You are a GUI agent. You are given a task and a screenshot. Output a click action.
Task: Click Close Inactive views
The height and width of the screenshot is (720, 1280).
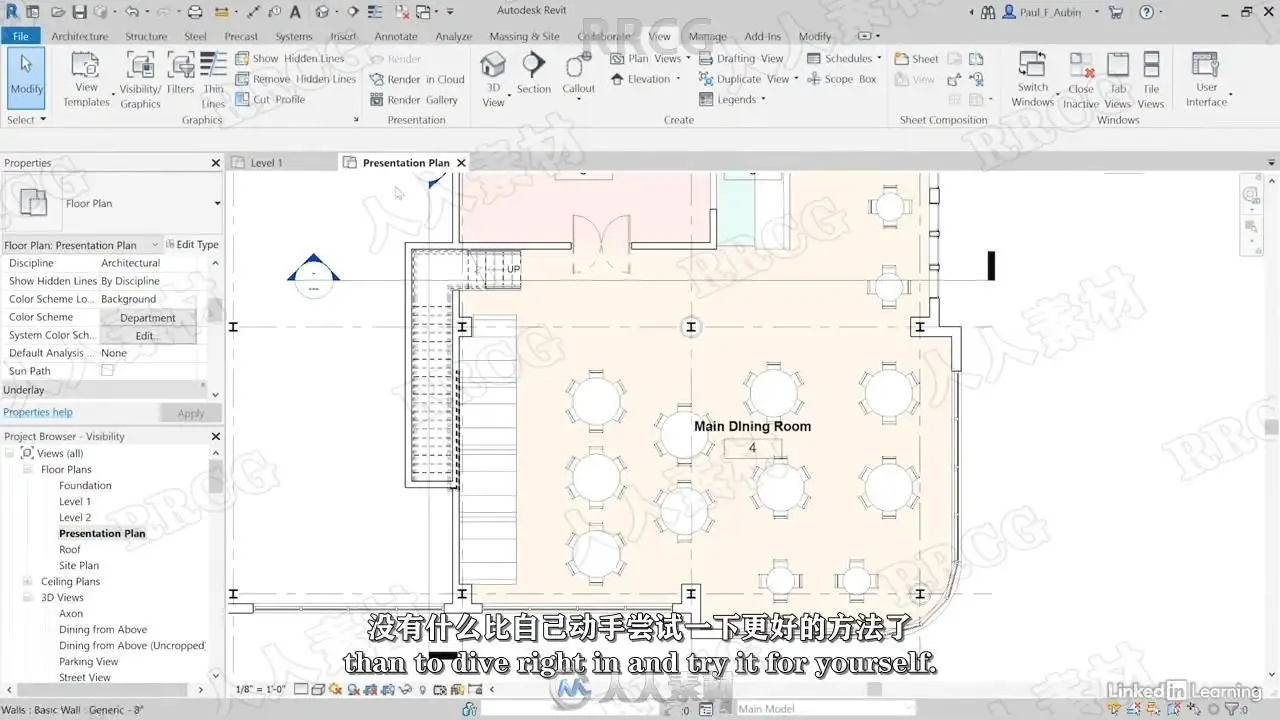[x=1081, y=80]
